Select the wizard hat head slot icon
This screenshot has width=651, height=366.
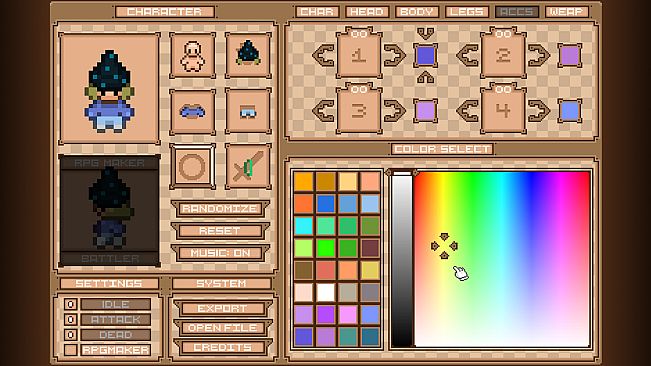pyautogui.click(x=248, y=55)
